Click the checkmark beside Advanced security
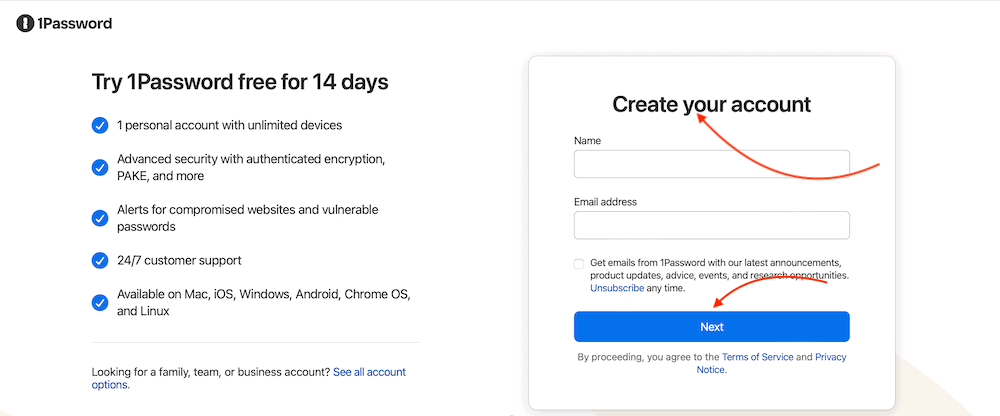The height and width of the screenshot is (416, 1000). pos(100,167)
